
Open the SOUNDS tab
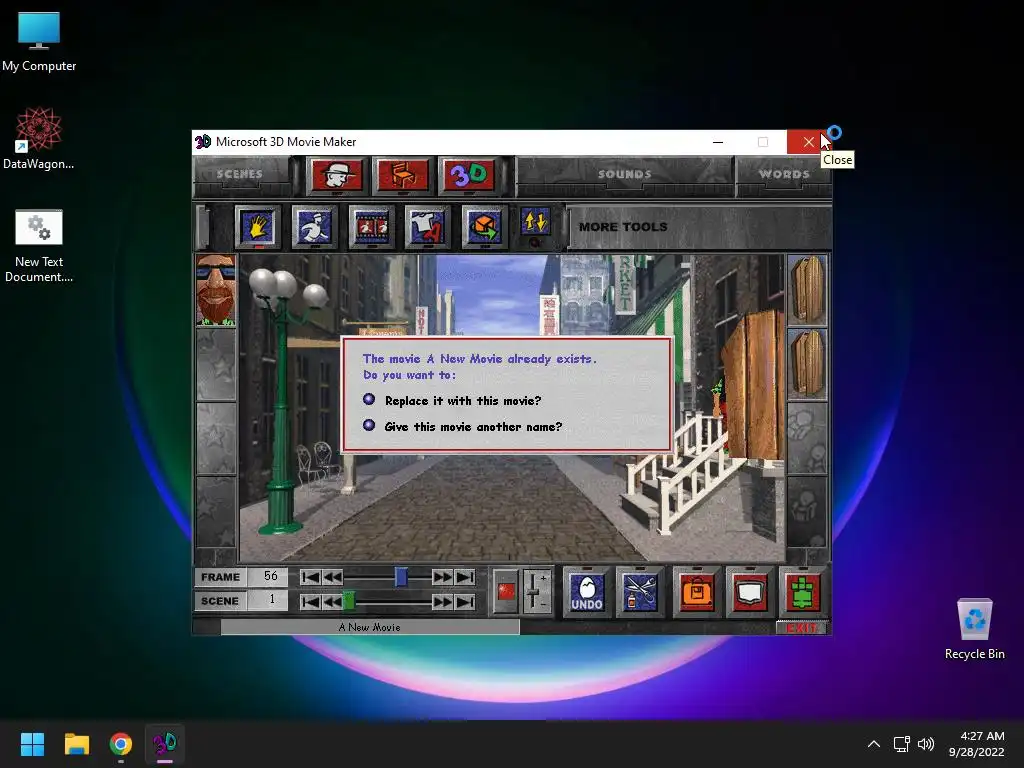click(x=624, y=174)
